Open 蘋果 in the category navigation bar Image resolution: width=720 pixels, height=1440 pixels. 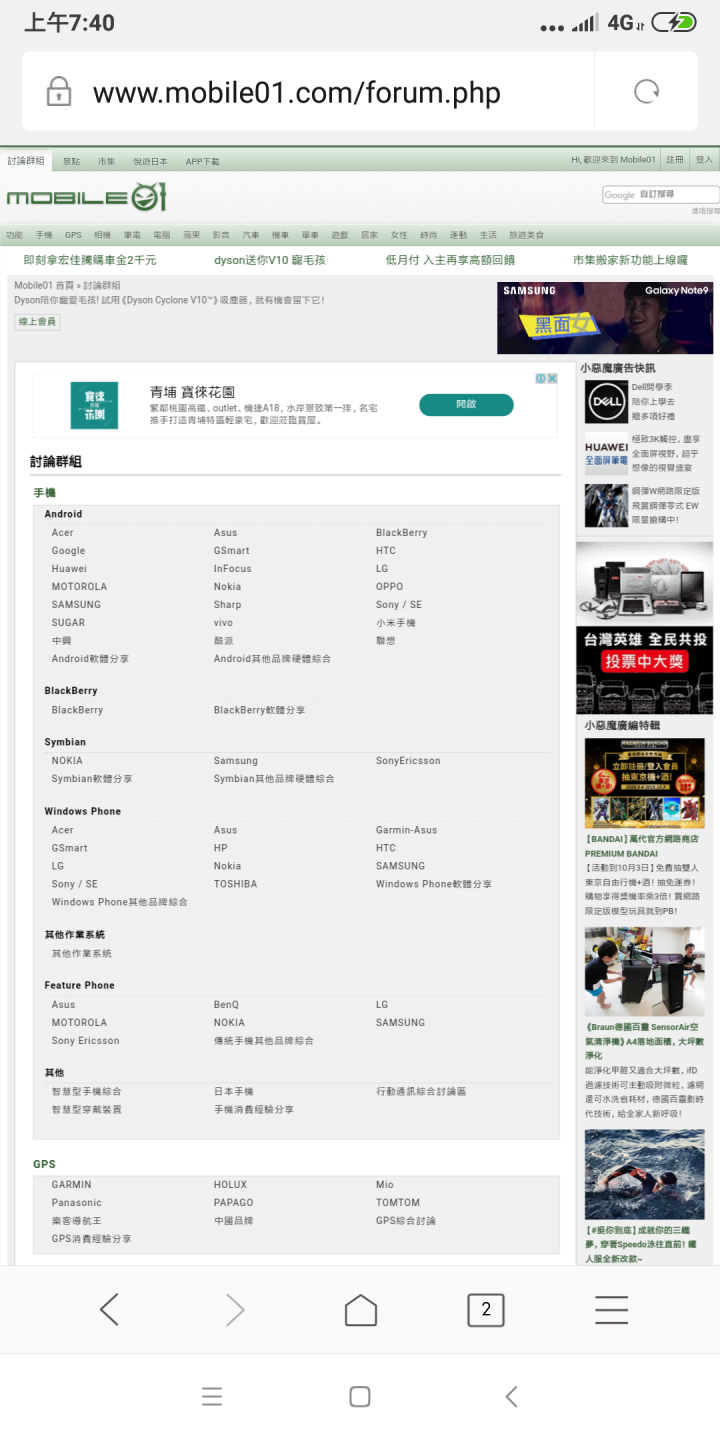pos(191,235)
